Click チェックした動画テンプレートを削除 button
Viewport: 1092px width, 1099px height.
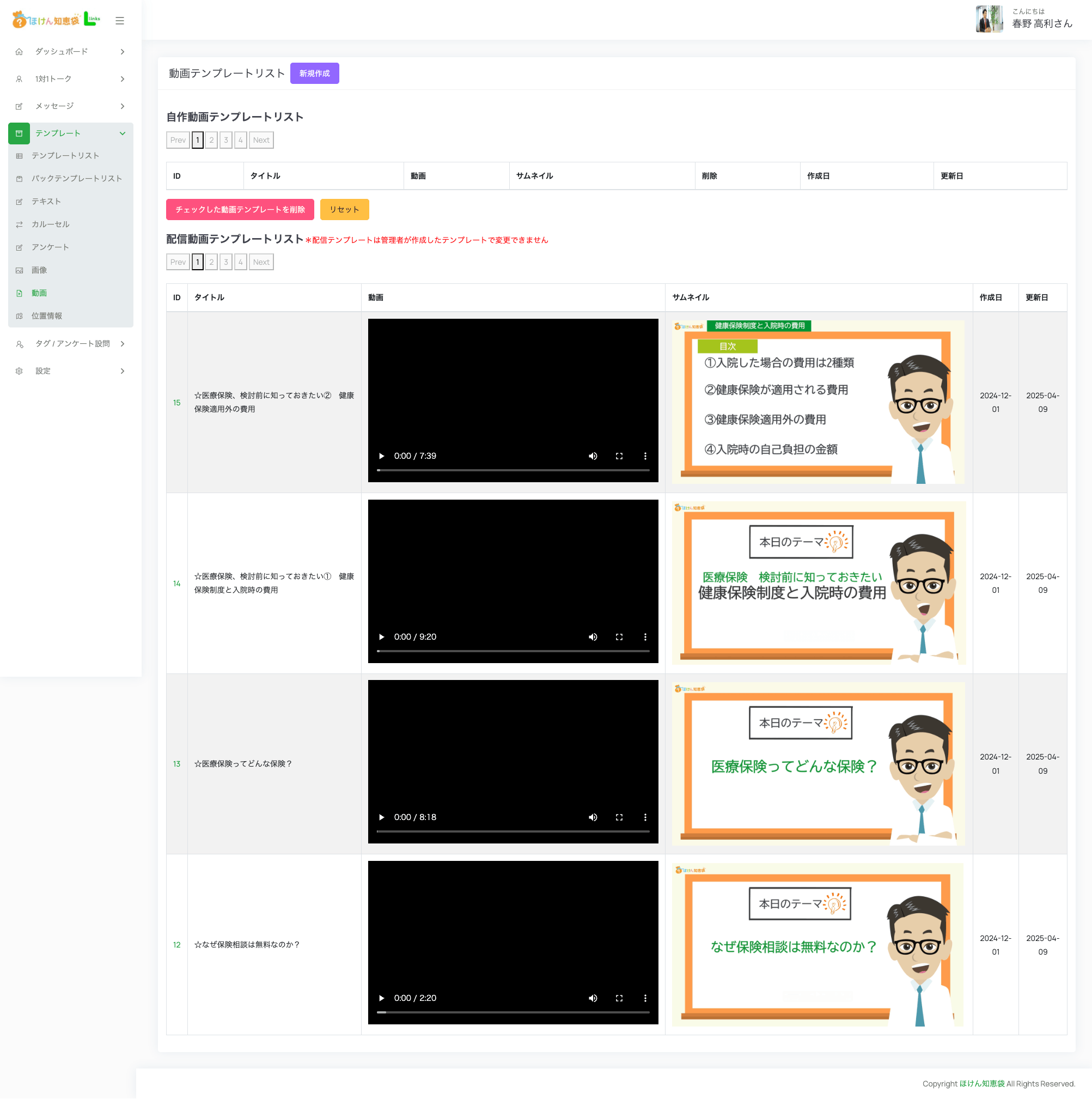point(240,209)
